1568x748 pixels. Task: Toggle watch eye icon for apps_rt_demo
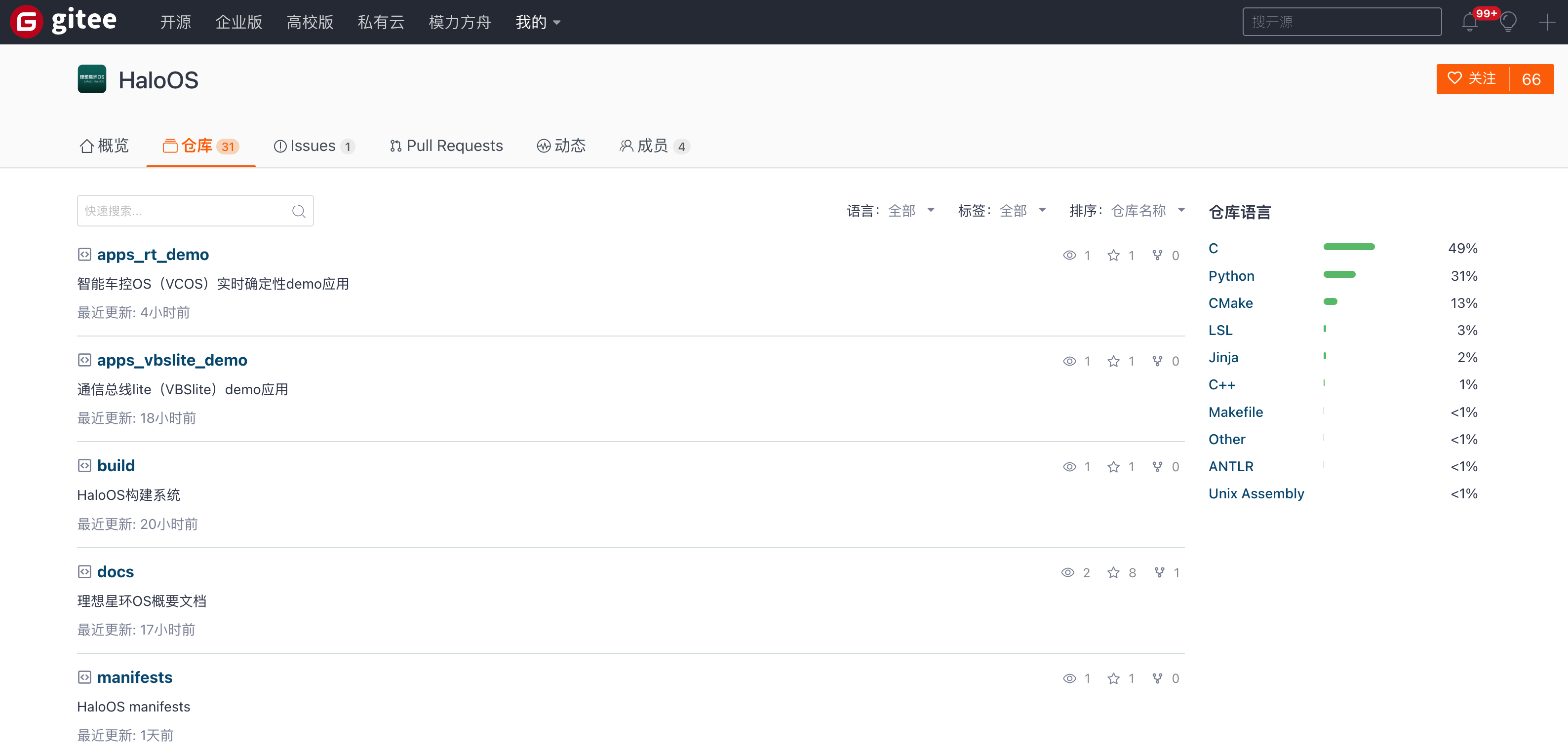(1069, 256)
